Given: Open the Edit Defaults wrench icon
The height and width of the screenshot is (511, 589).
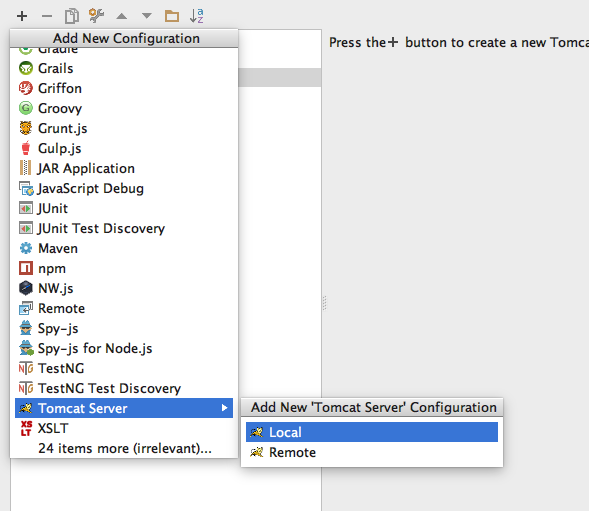Looking at the screenshot, I should click(97, 15).
